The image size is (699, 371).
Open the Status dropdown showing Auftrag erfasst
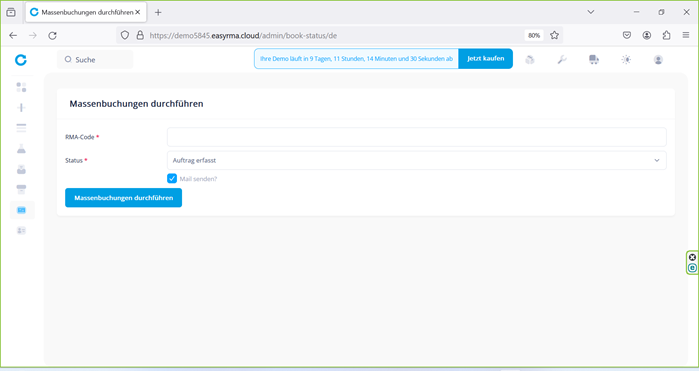(x=416, y=161)
